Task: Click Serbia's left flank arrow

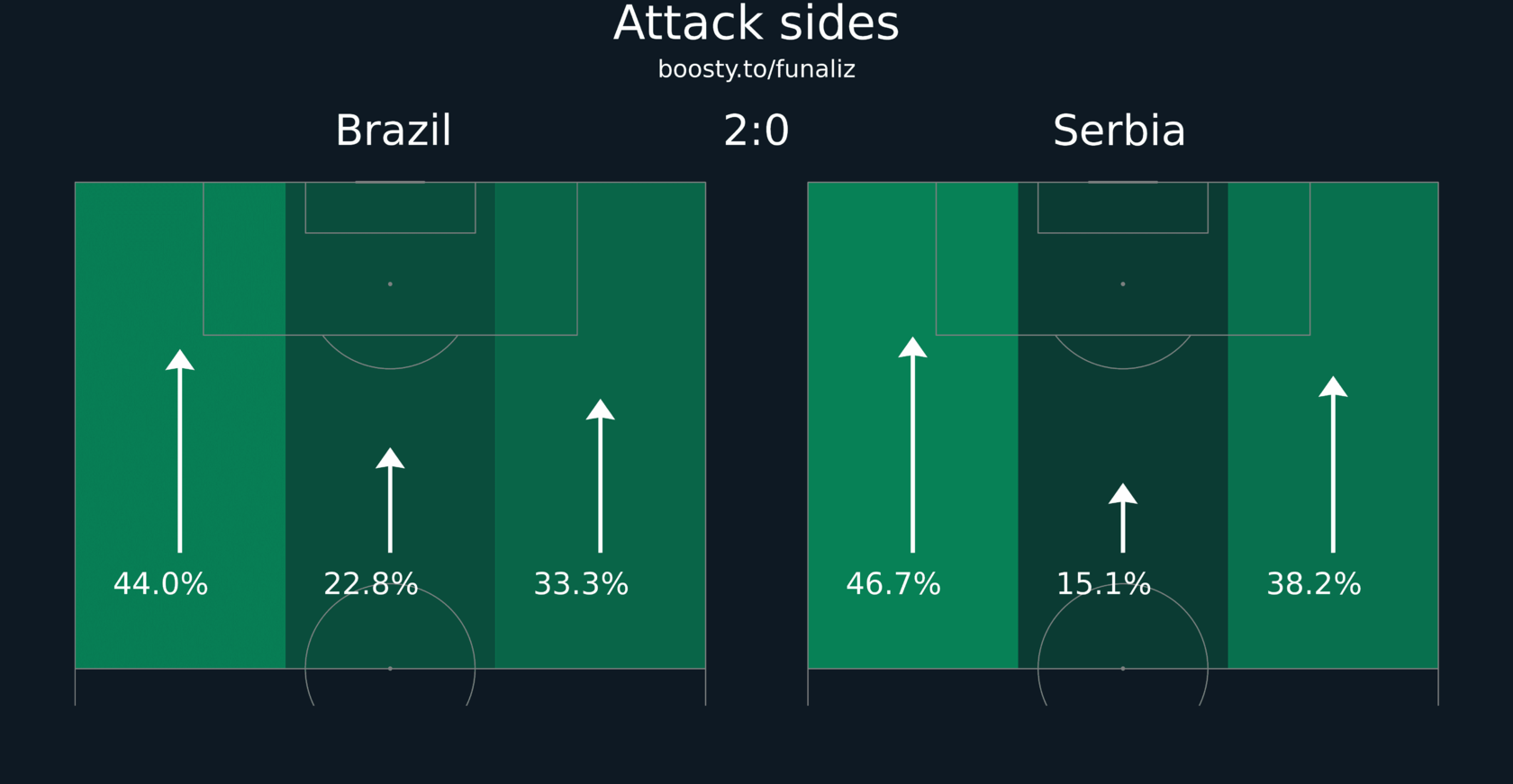Action: click(912, 445)
